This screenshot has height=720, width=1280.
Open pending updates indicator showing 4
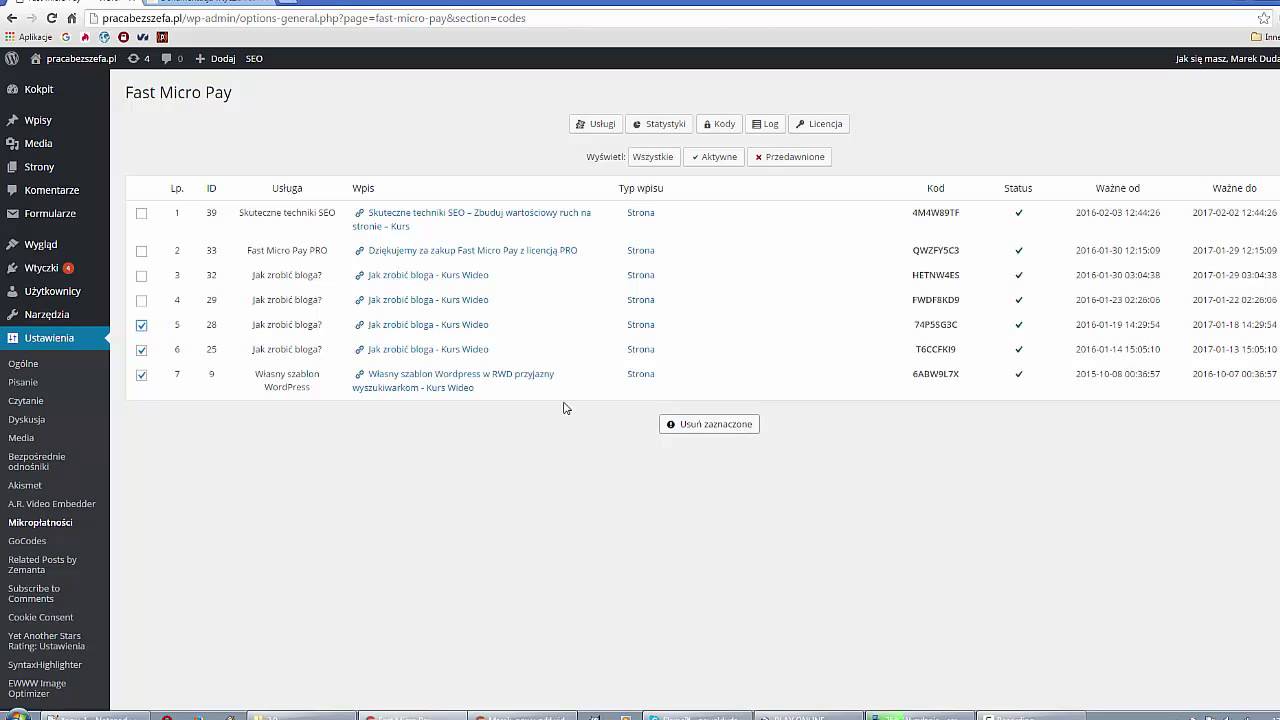click(x=139, y=58)
